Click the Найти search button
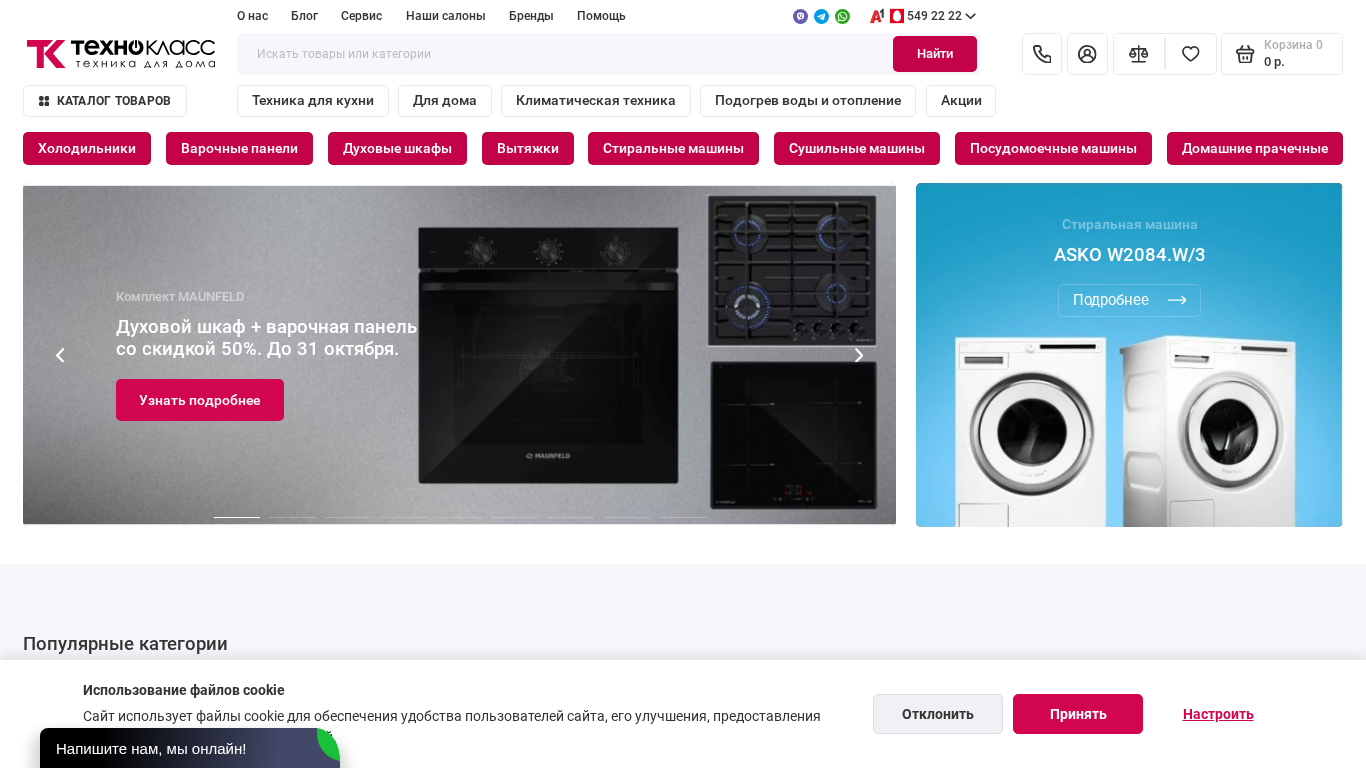 pos(935,54)
